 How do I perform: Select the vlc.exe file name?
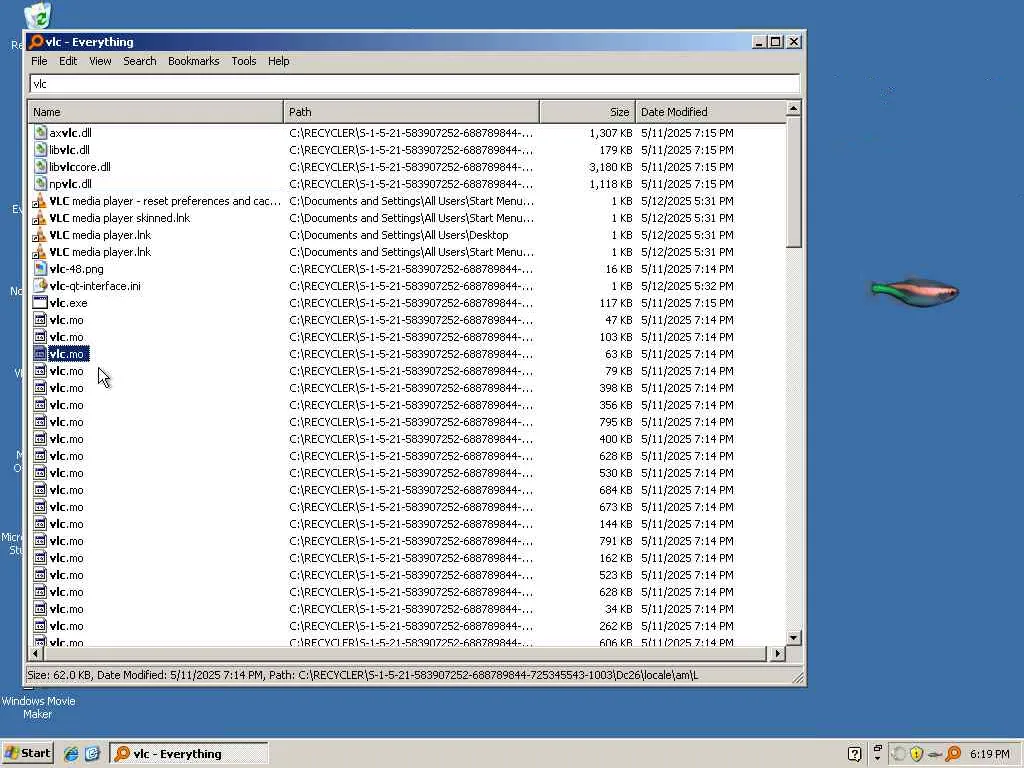pyautogui.click(x=69, y=303)
